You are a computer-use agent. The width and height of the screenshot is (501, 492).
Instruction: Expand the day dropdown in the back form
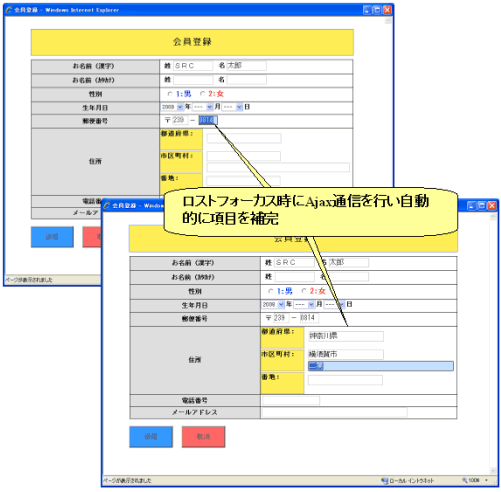click(239, 107)
